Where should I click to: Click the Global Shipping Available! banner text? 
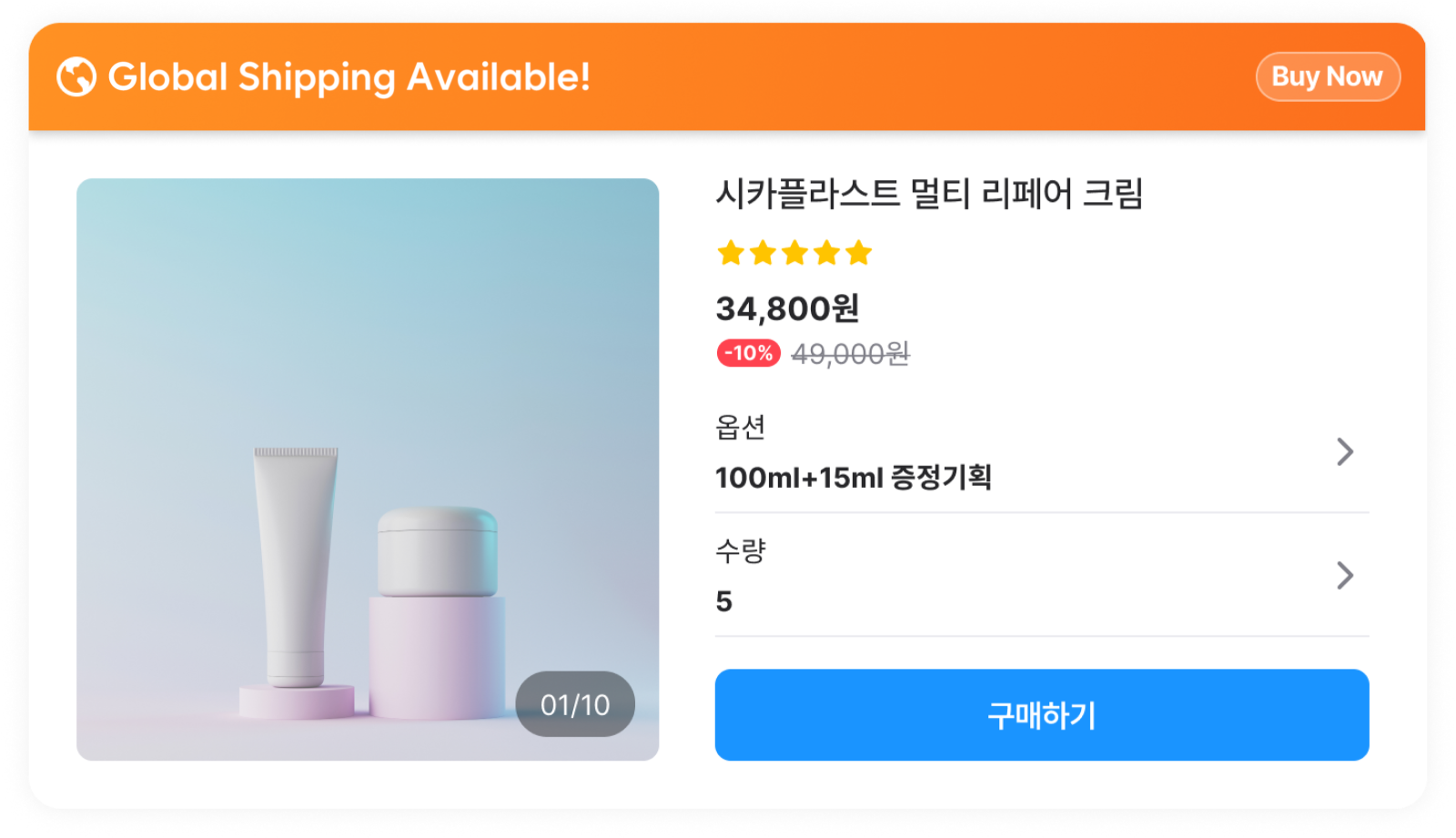[x=349, y=77]
